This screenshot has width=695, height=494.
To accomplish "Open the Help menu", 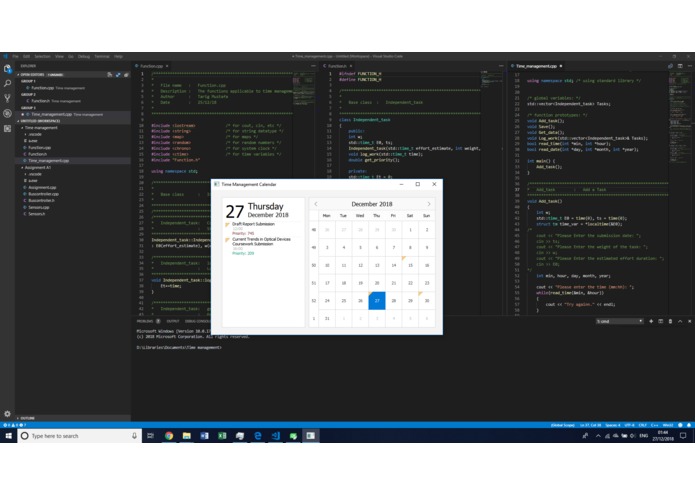I will click(118, 56).
